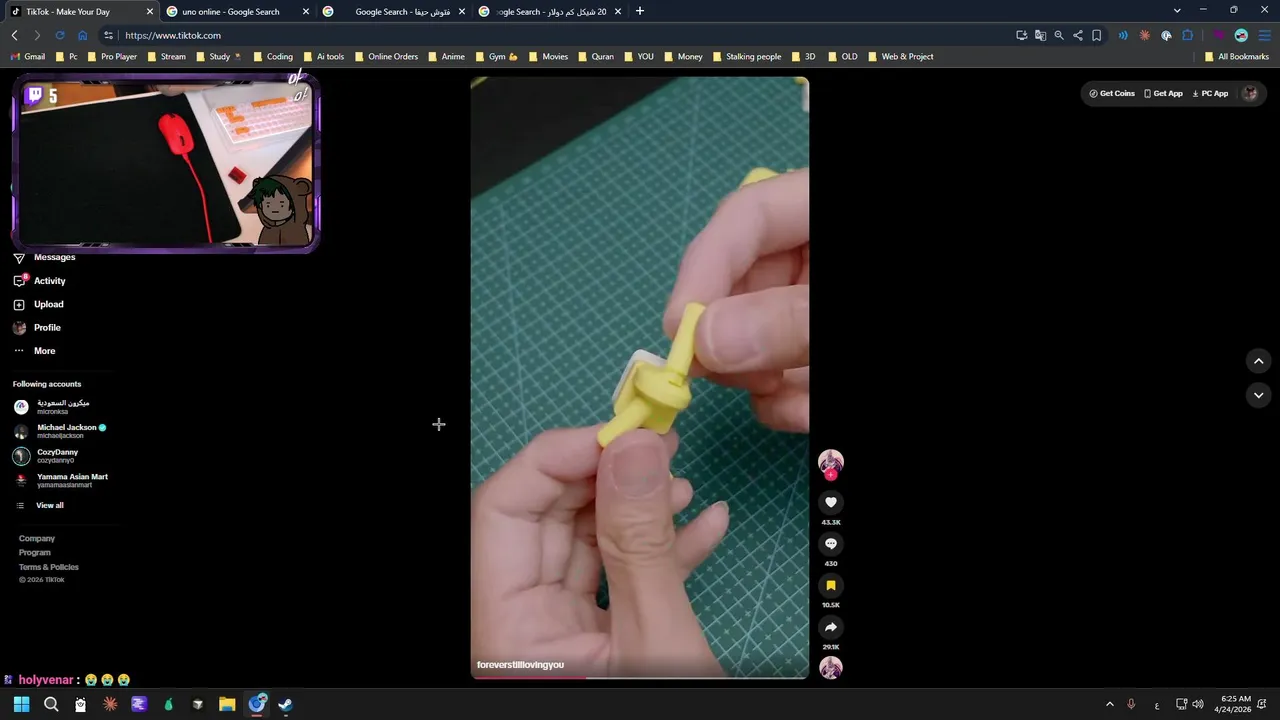Open the Gmail bookmark
The height and width of the screenshot is (720, 1280).
tap(28, 57)
